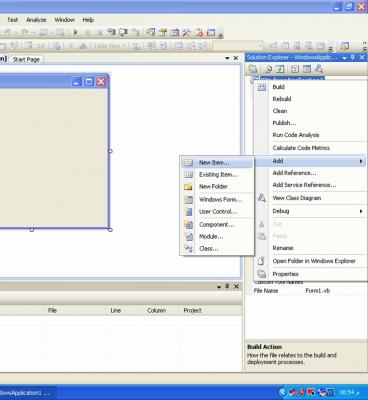
Task: Click the folder icon beside New Folder
Action: pyautogui.click(x=188, y=187)
